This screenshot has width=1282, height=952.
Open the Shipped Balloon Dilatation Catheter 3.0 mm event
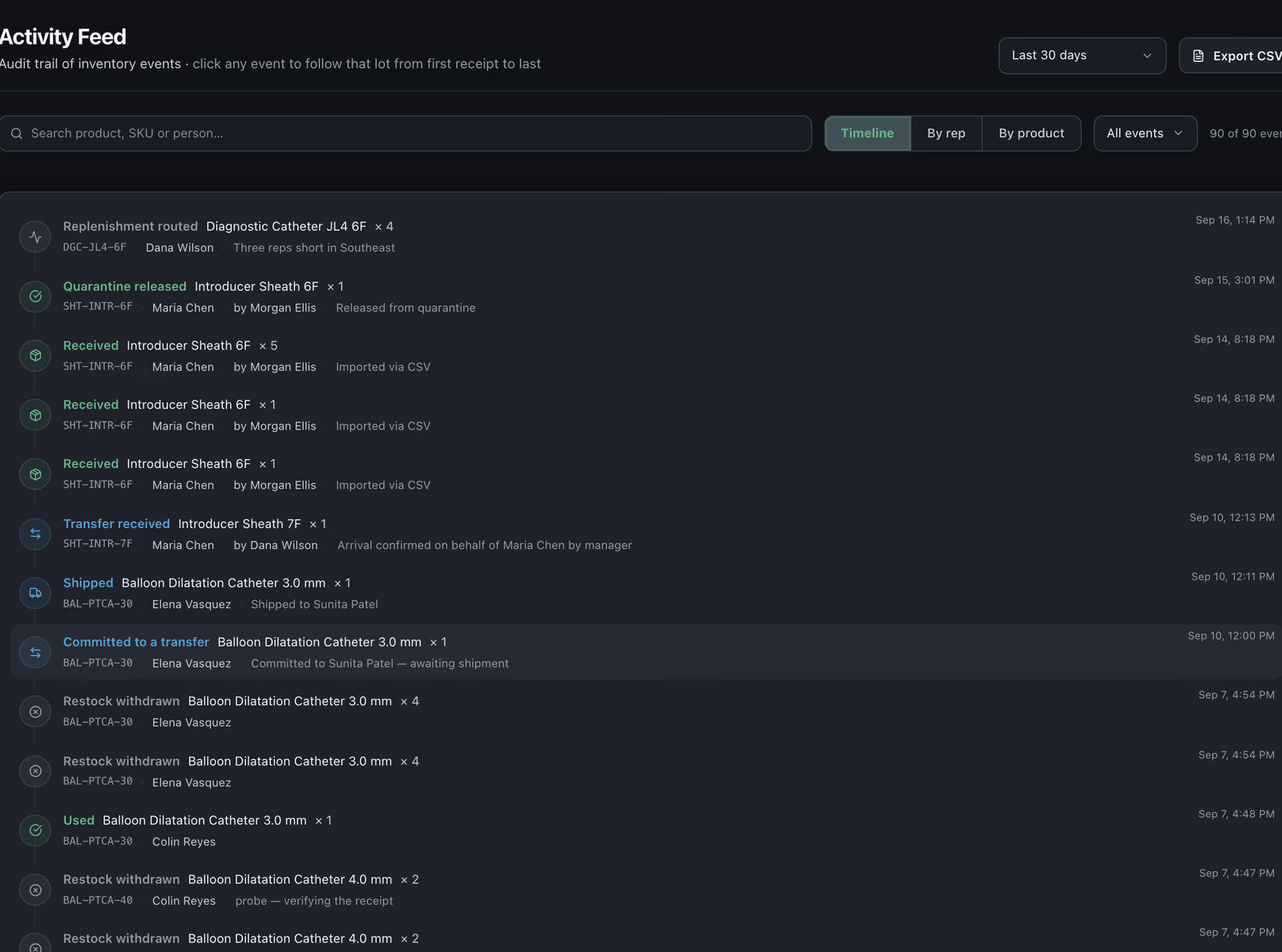[646, 593]
